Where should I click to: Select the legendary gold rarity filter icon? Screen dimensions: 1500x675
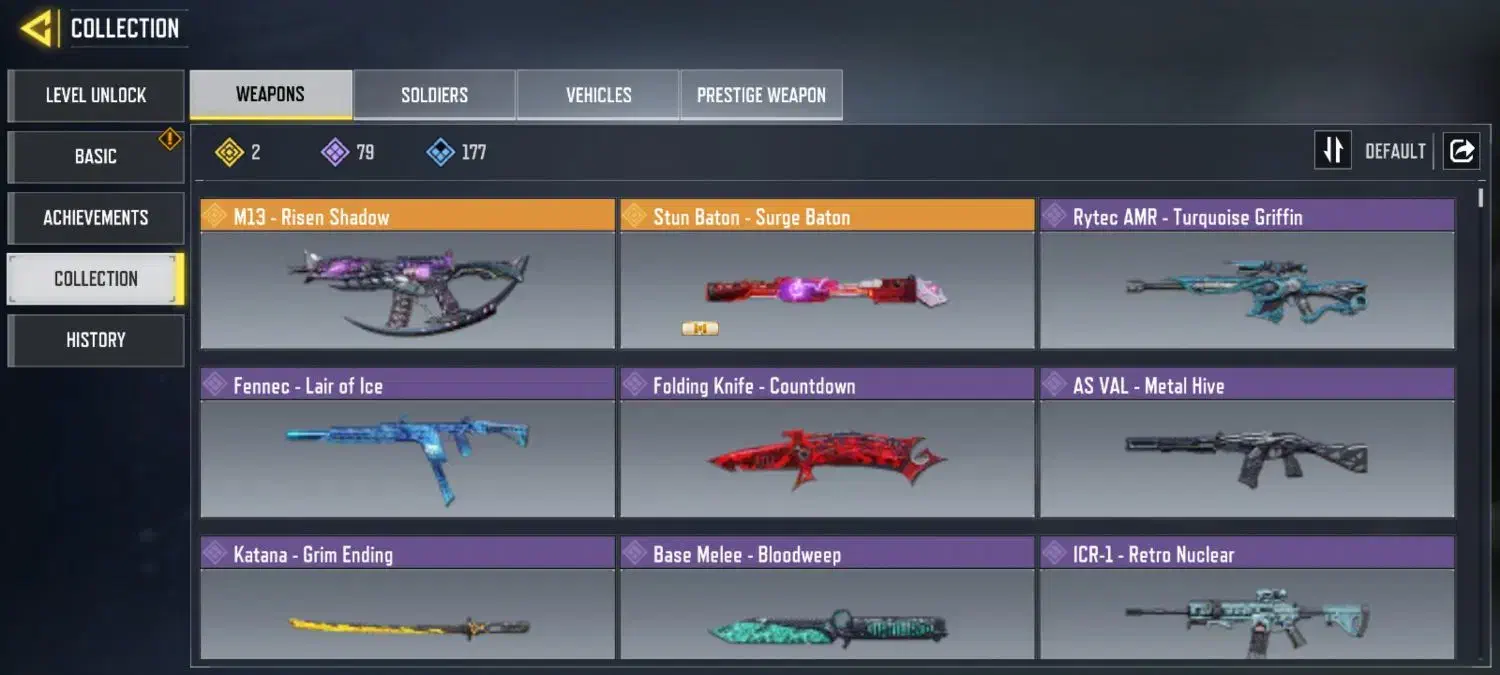click(x=229, y=152)
